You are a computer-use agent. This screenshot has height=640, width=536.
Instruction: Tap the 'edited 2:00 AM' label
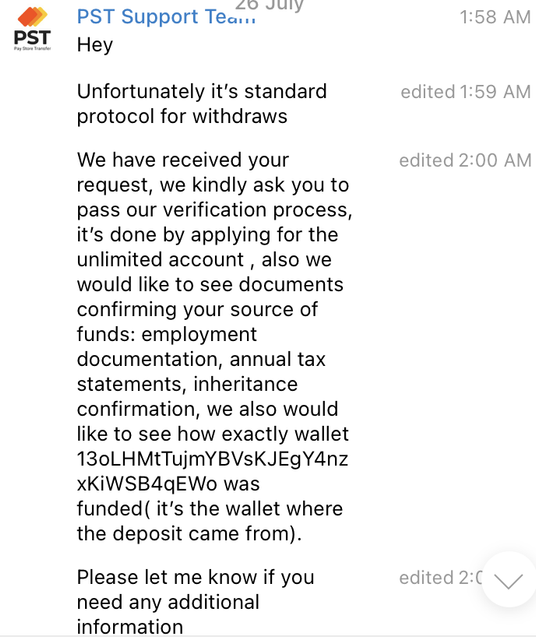point(465,160)
